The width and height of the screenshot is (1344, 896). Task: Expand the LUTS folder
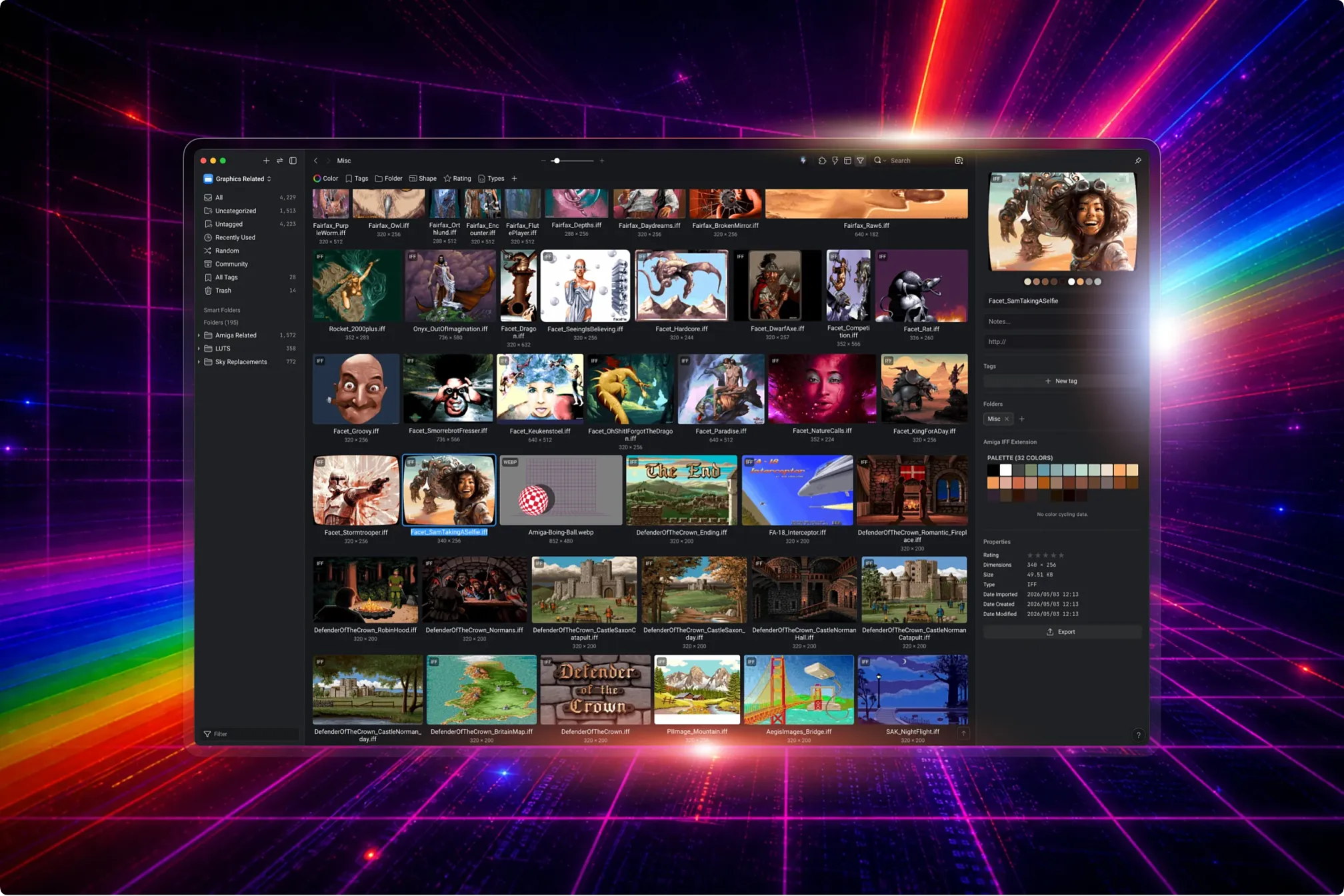pyautogui.click(x=199, y=349)
